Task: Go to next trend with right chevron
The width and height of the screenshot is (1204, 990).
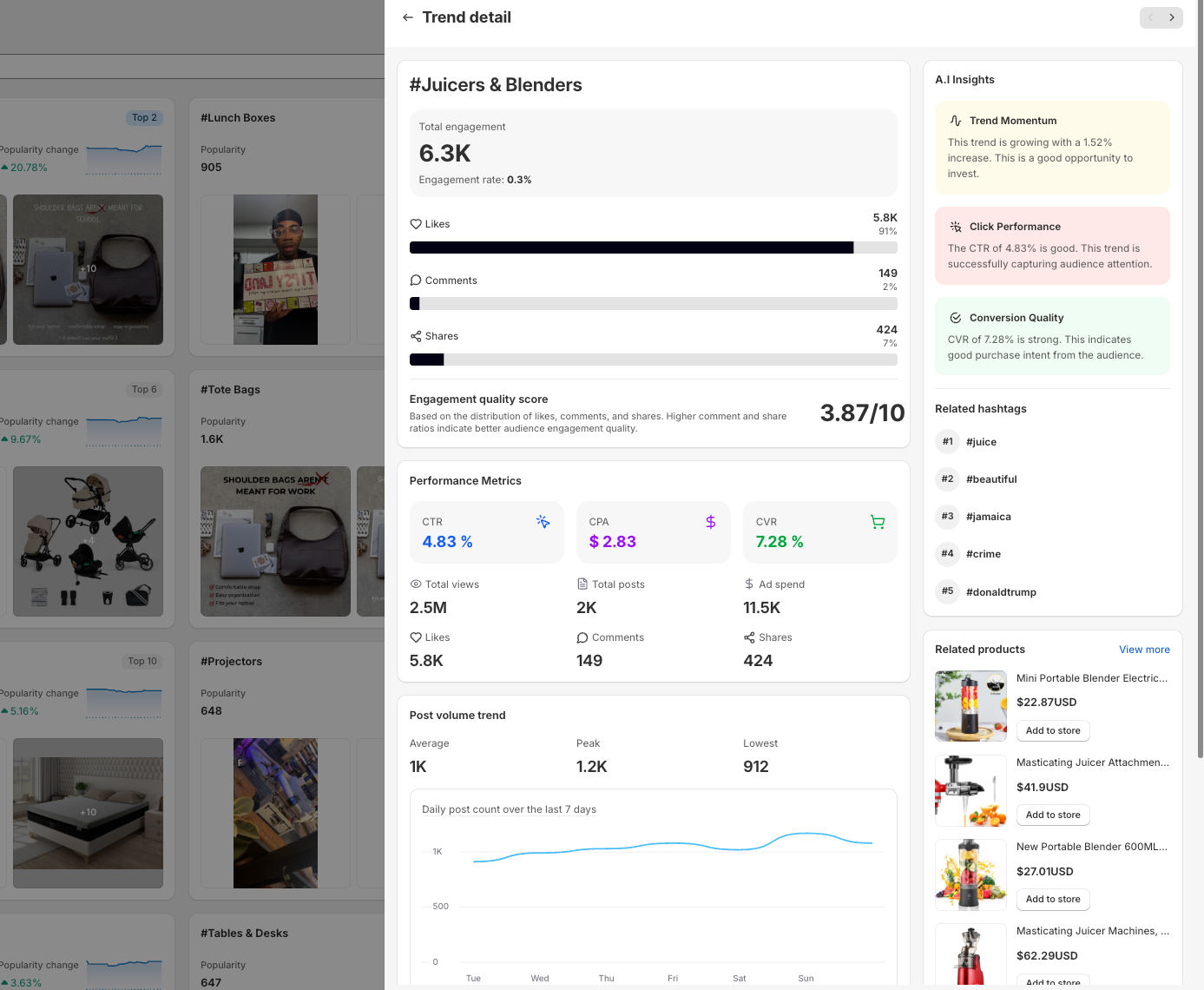Action: 1172,17
